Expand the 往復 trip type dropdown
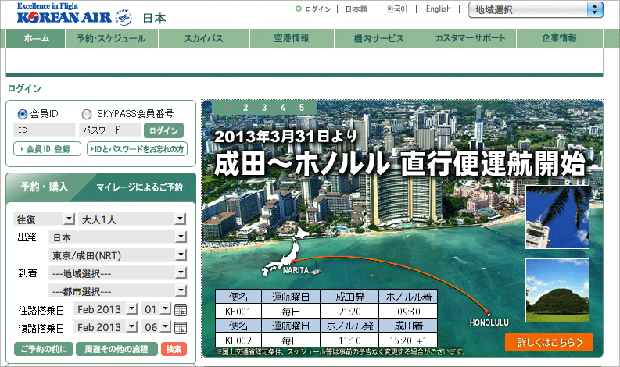Screen dimensions: 620x367 pos(44,219)
